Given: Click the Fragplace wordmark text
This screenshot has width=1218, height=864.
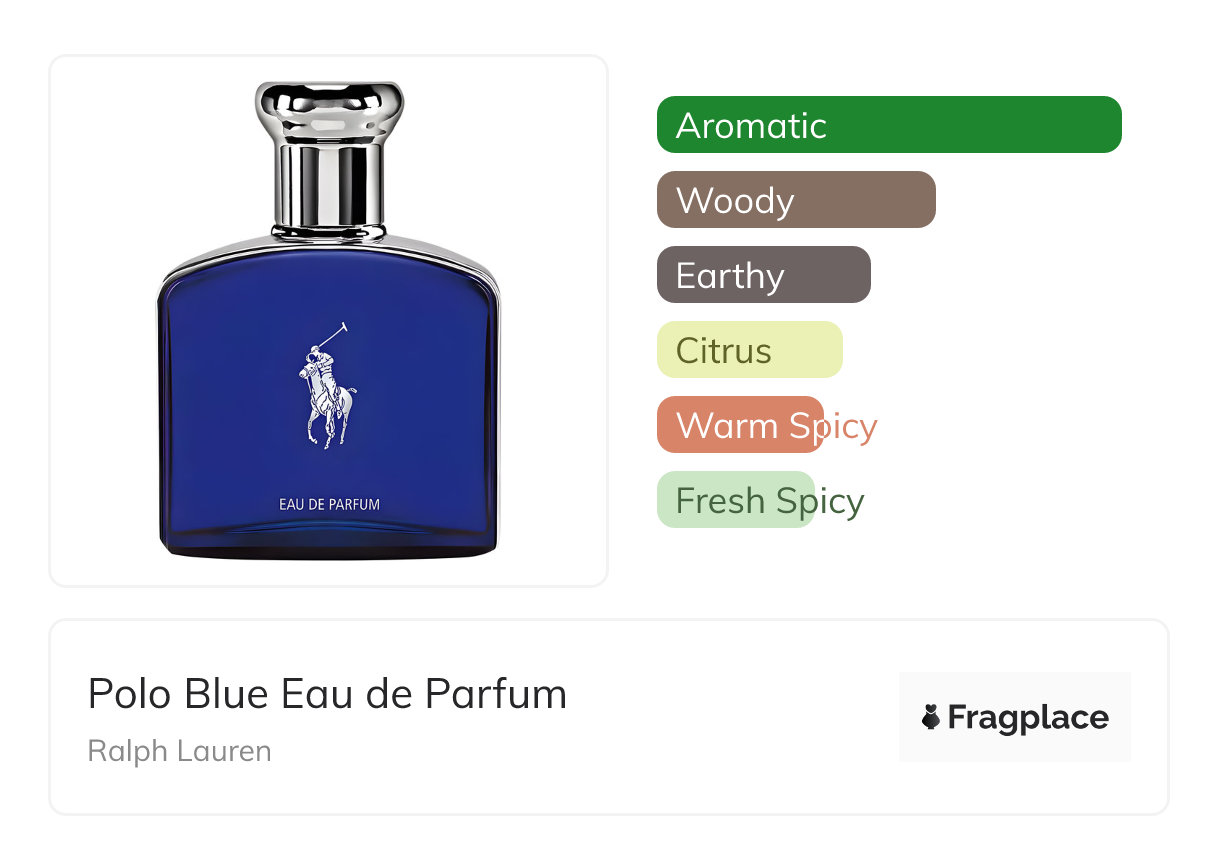Looking at the screenshot, I should point(1028,718).
